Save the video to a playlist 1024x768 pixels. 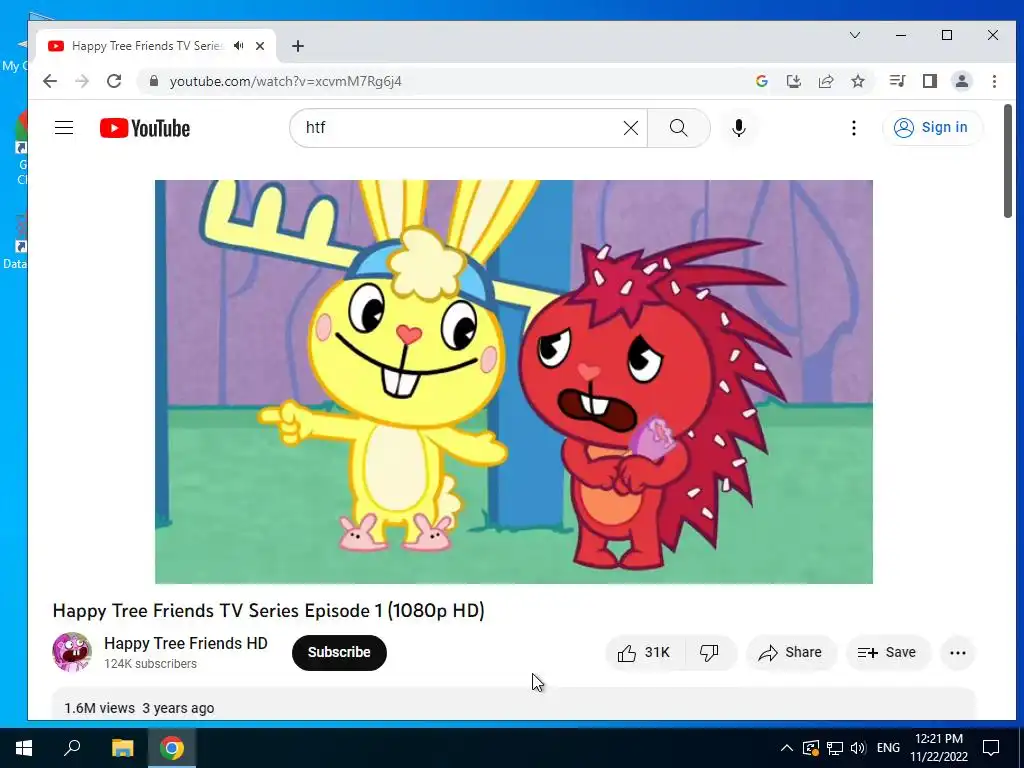pyautogui.click(x=887, y=652)
